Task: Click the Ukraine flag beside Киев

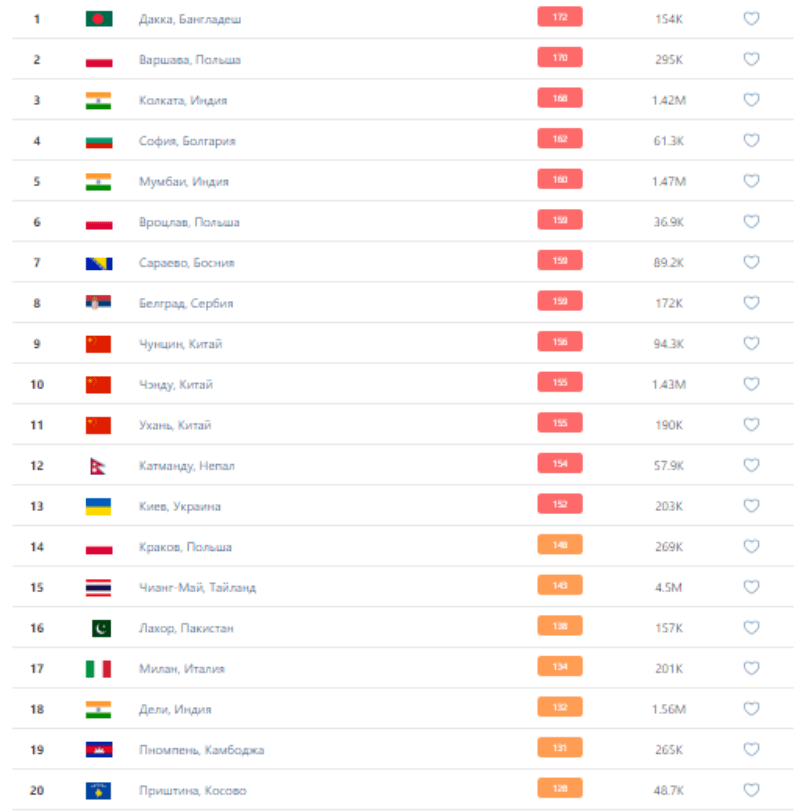Action: [x=98, y=506]
